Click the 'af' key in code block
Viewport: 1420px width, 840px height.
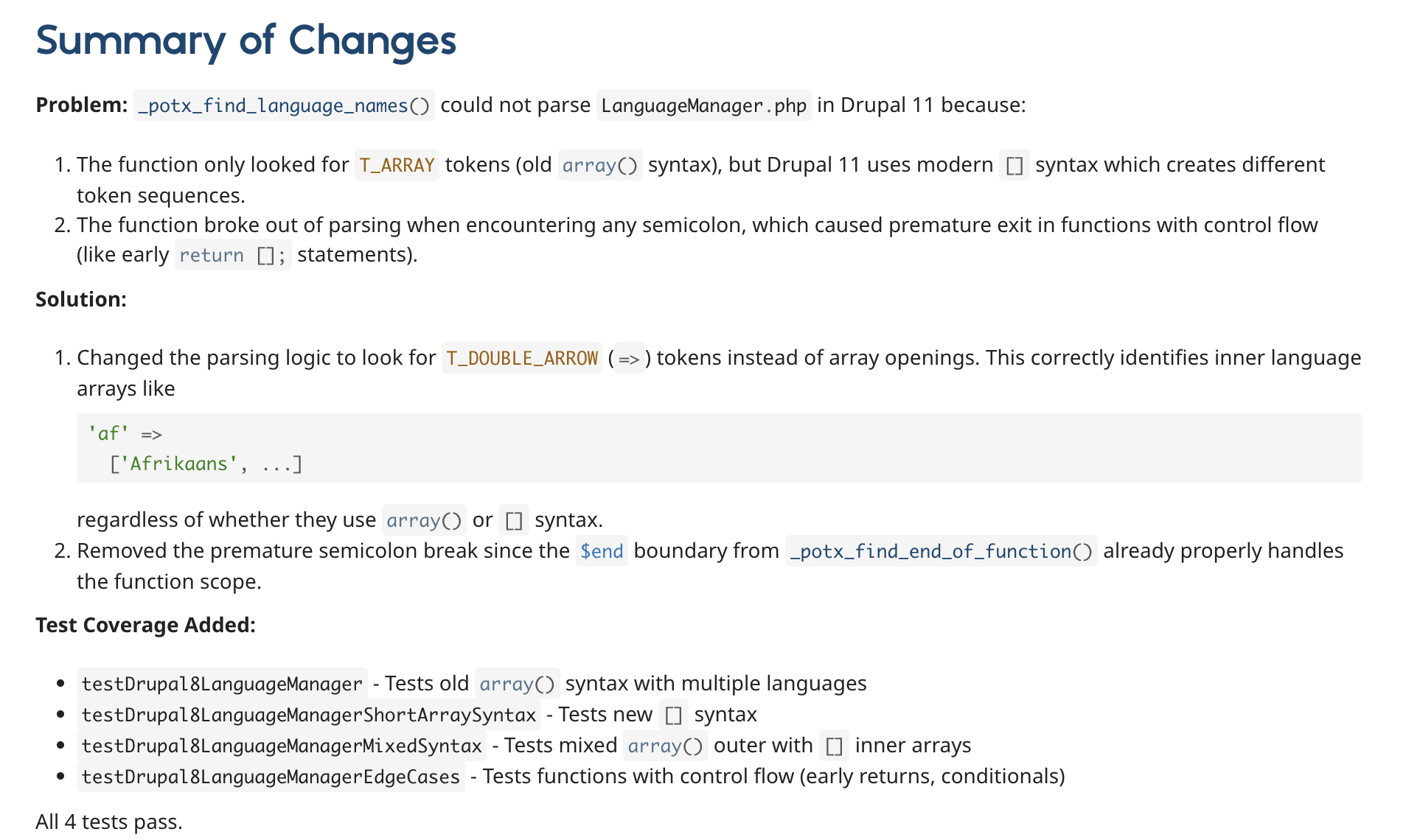[x=108, y=434]
